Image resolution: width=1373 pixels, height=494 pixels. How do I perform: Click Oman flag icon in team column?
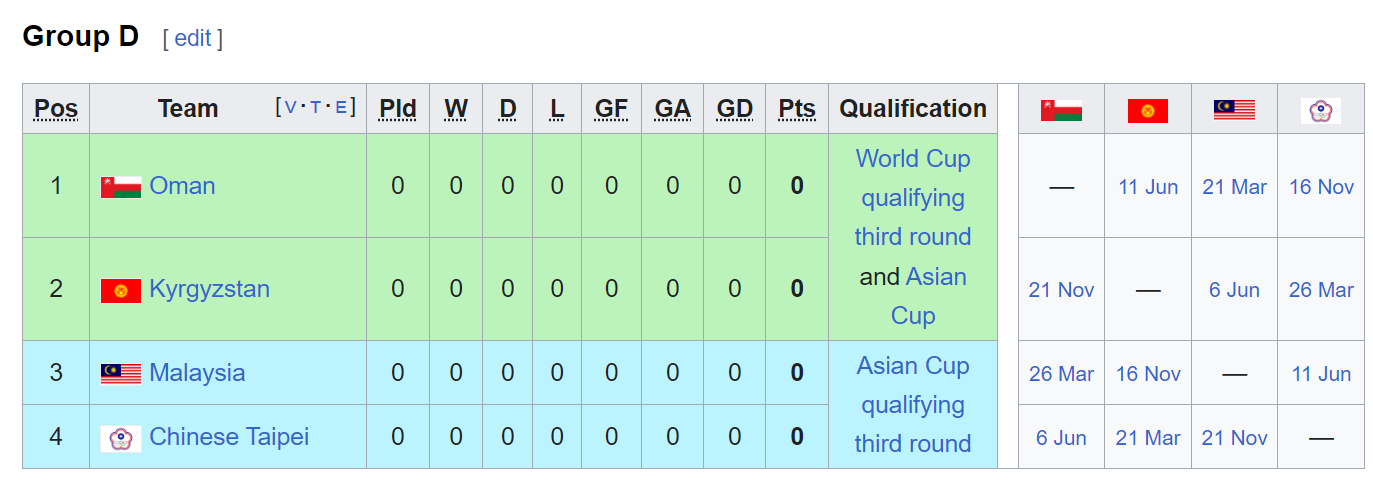(x=120, y=187)
